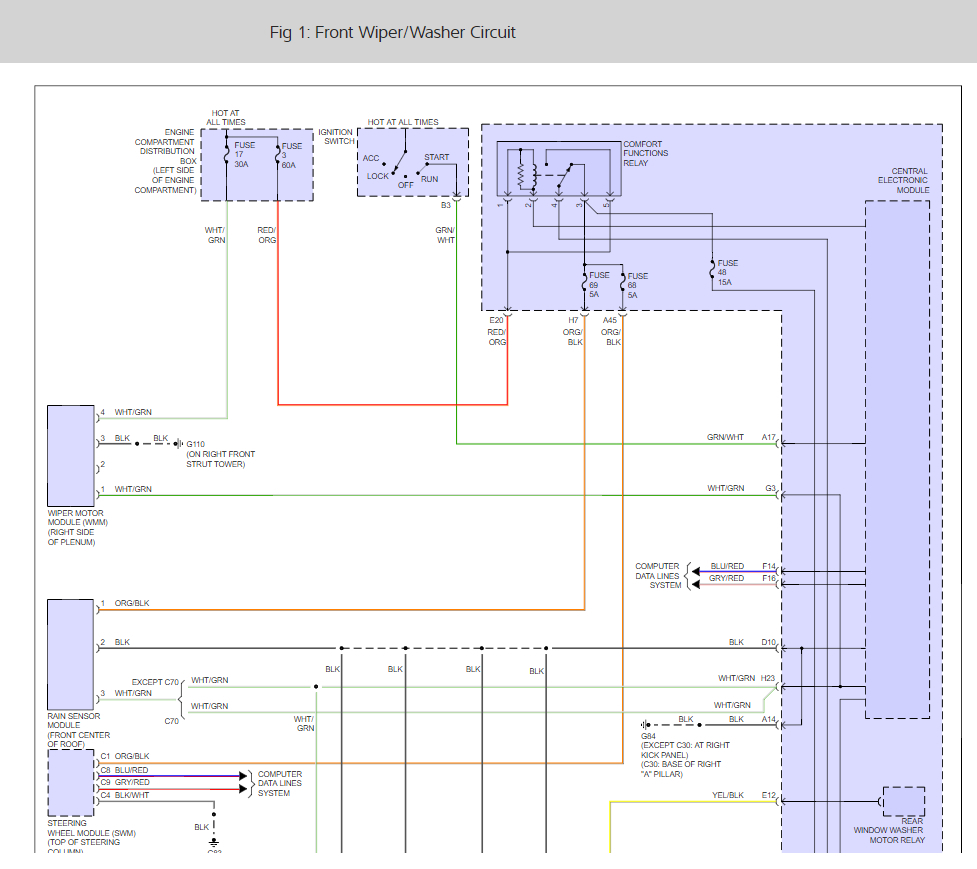Click the Fuse 3 60A symbol
The width and height of the screenshot is (977, 869).
pos(277,156)
